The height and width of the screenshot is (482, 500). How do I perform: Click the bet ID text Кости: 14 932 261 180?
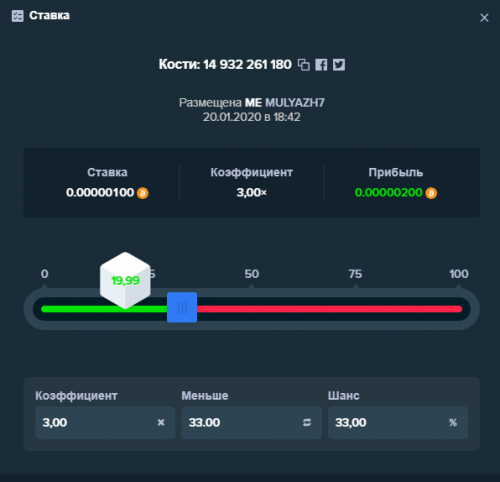point(225,65)
